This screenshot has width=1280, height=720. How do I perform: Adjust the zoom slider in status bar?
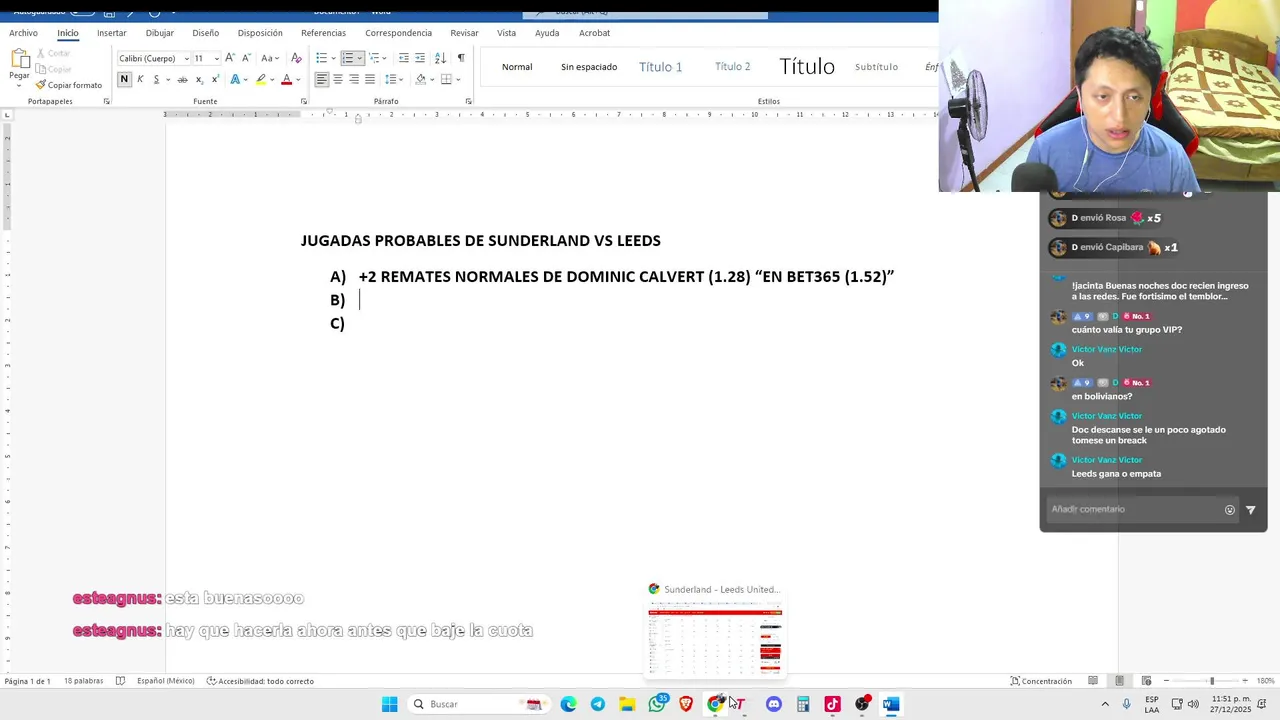point(1211,681)
